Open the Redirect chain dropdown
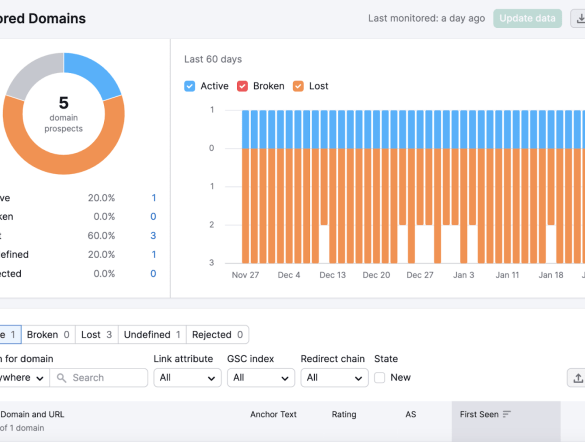 pos(334,377)
